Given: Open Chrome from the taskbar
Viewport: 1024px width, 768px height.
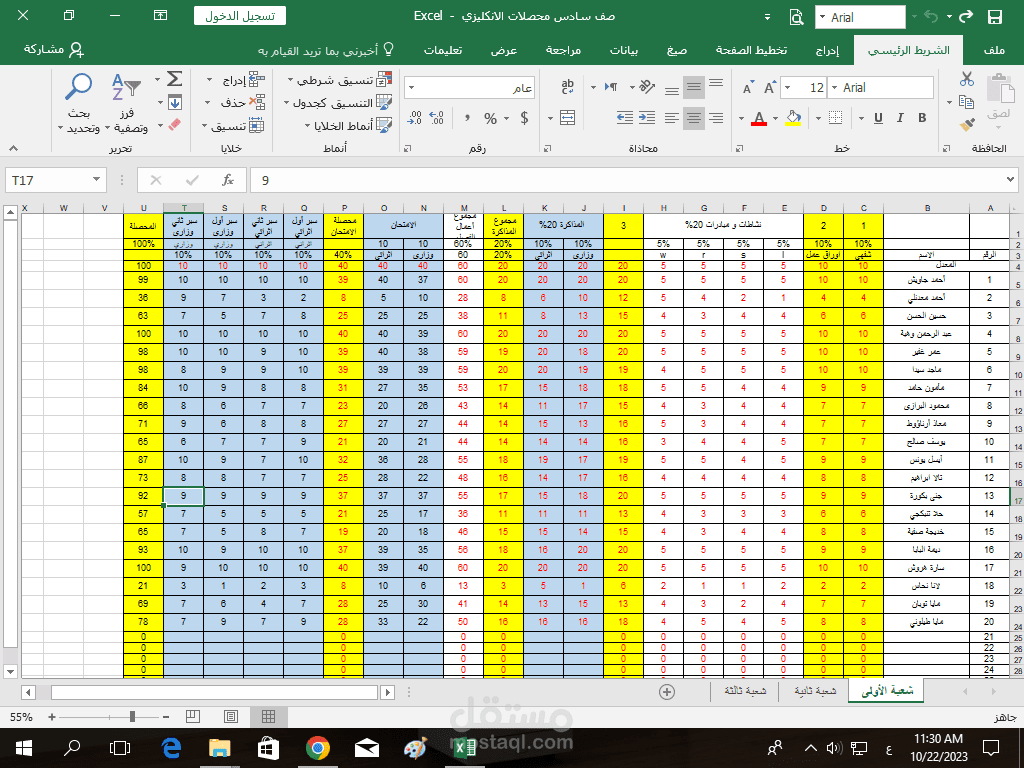Looking at the screenshot, I should [317, 748].
